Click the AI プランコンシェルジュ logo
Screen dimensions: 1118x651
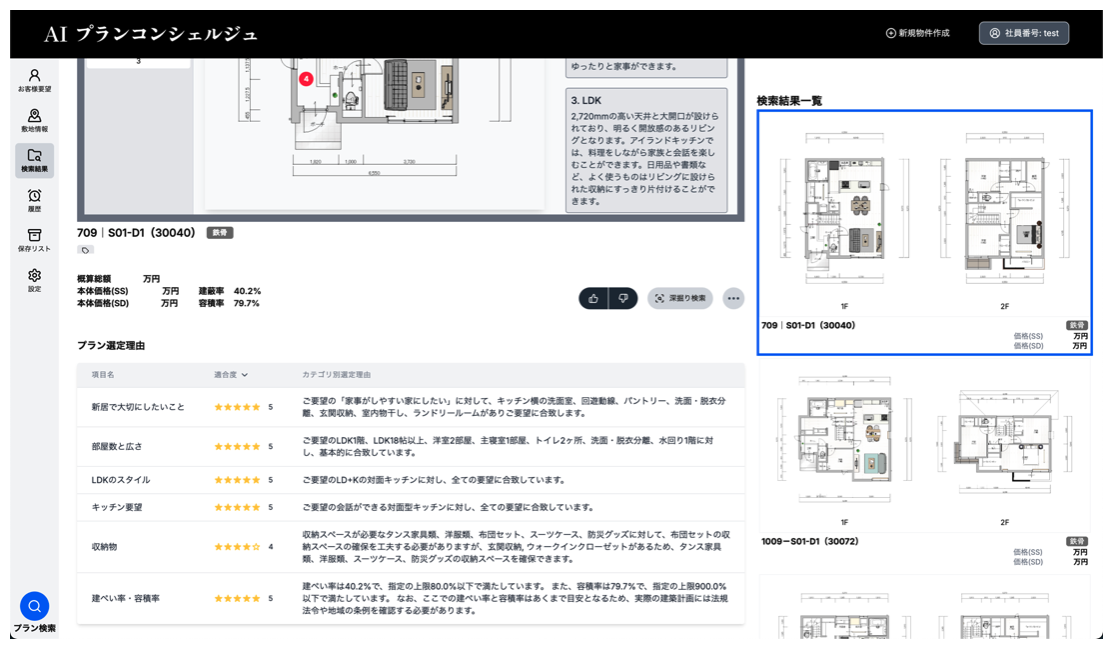click(x=151, y=34)
